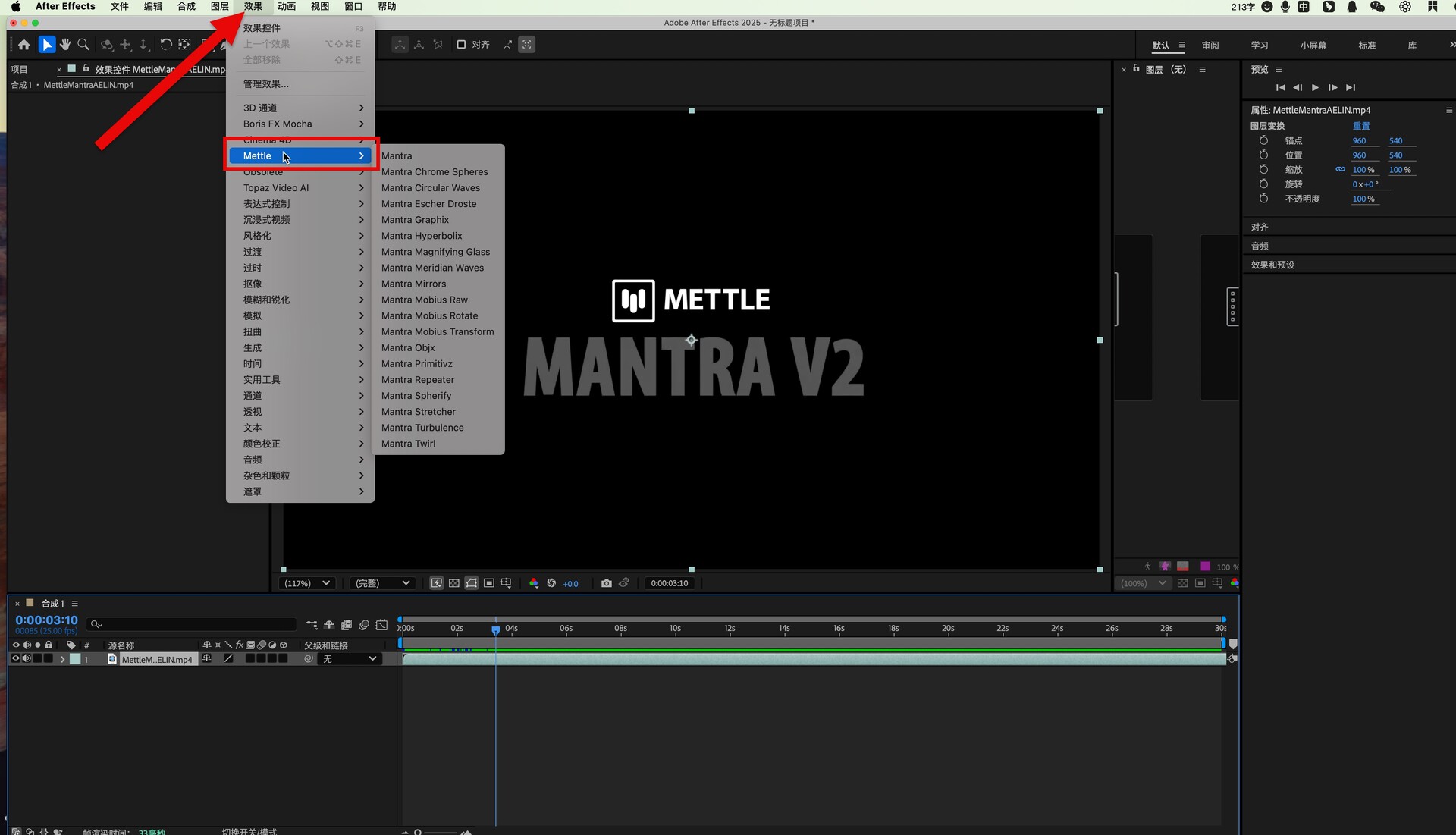
Task: Expand layer 1 properties triangle
Action: (x=62, y=660)
